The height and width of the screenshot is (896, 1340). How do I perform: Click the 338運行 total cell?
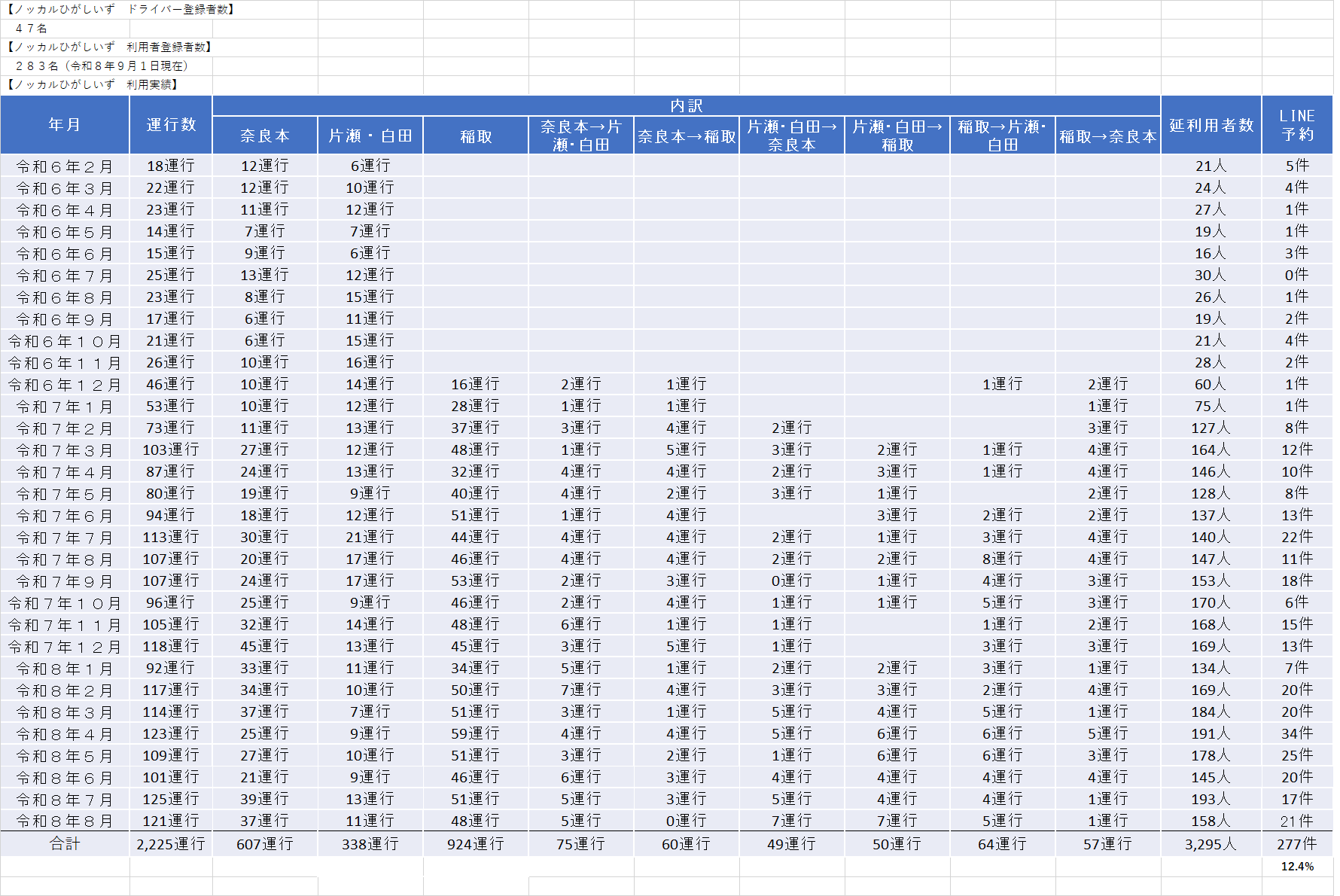point(370,844)
